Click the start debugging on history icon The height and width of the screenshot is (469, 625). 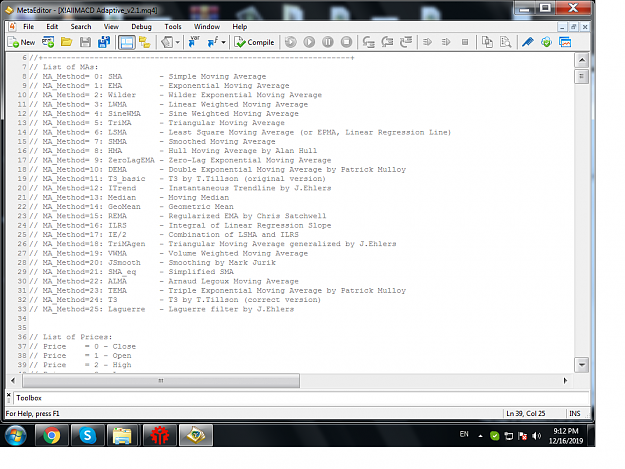291,42
